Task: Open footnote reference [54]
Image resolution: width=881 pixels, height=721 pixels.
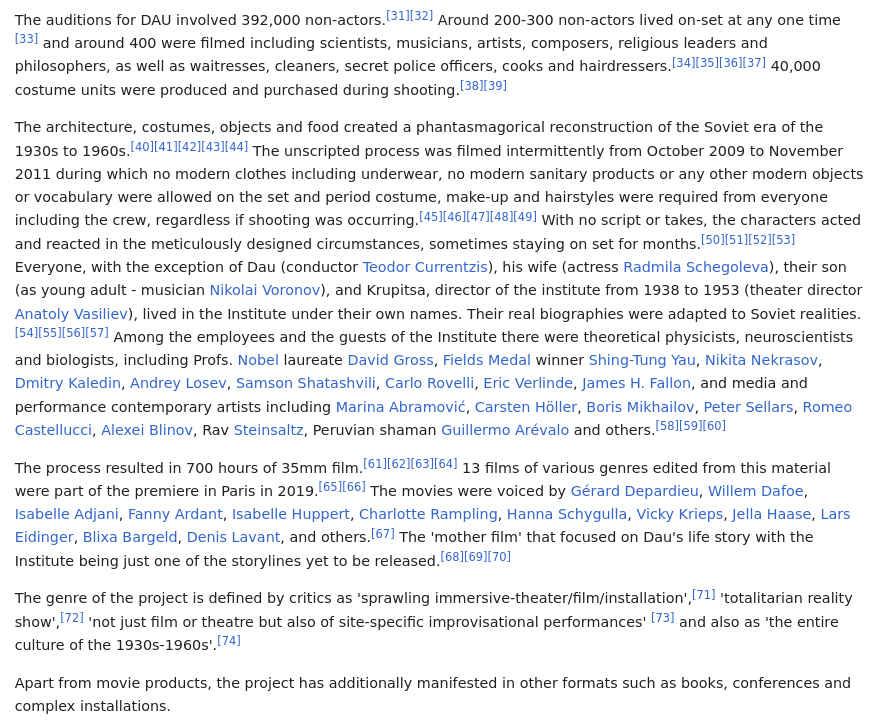Action: 26,332
